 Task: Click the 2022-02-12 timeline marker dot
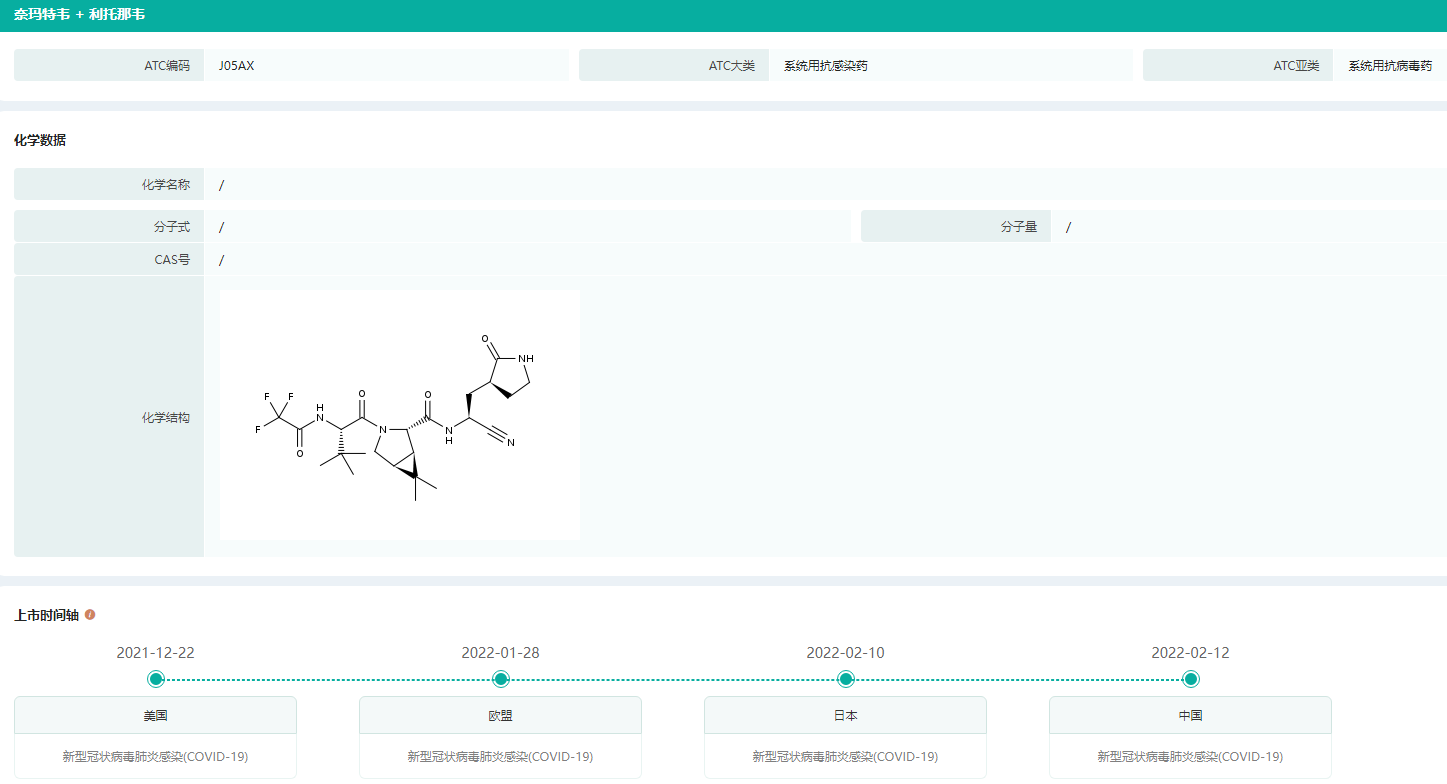[1191, 680]
